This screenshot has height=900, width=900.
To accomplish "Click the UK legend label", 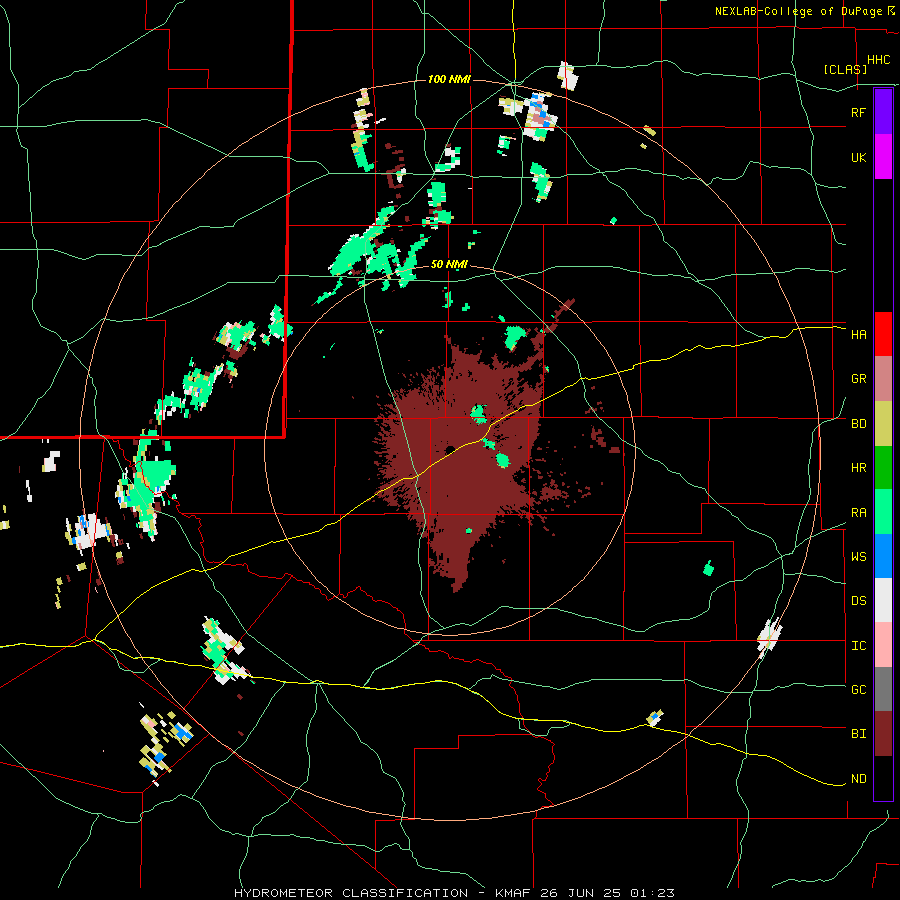I will [858, 157].
